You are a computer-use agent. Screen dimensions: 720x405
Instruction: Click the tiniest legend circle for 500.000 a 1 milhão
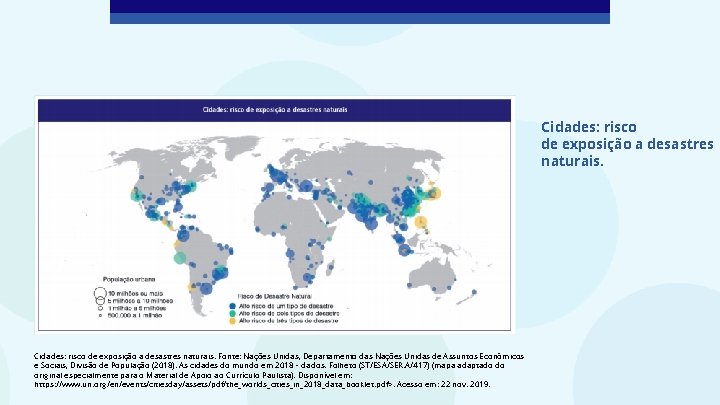[x=100, y=315]
